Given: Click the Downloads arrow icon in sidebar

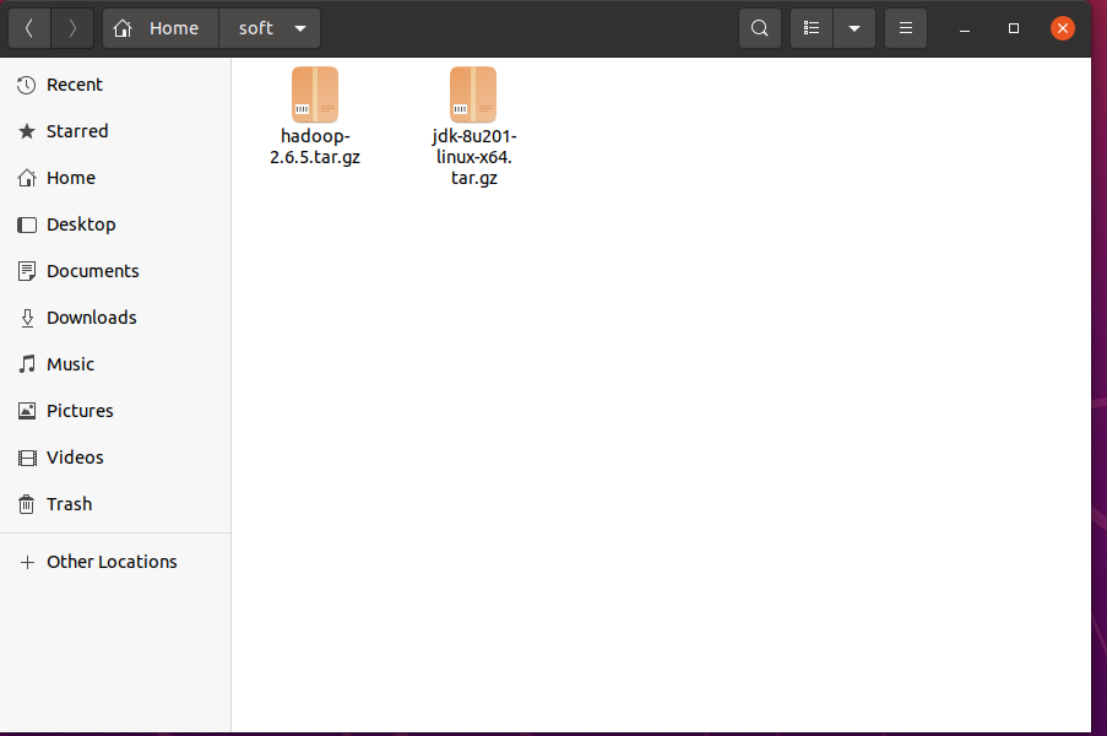Looking at the screenshot, I should tap(27, 318).
